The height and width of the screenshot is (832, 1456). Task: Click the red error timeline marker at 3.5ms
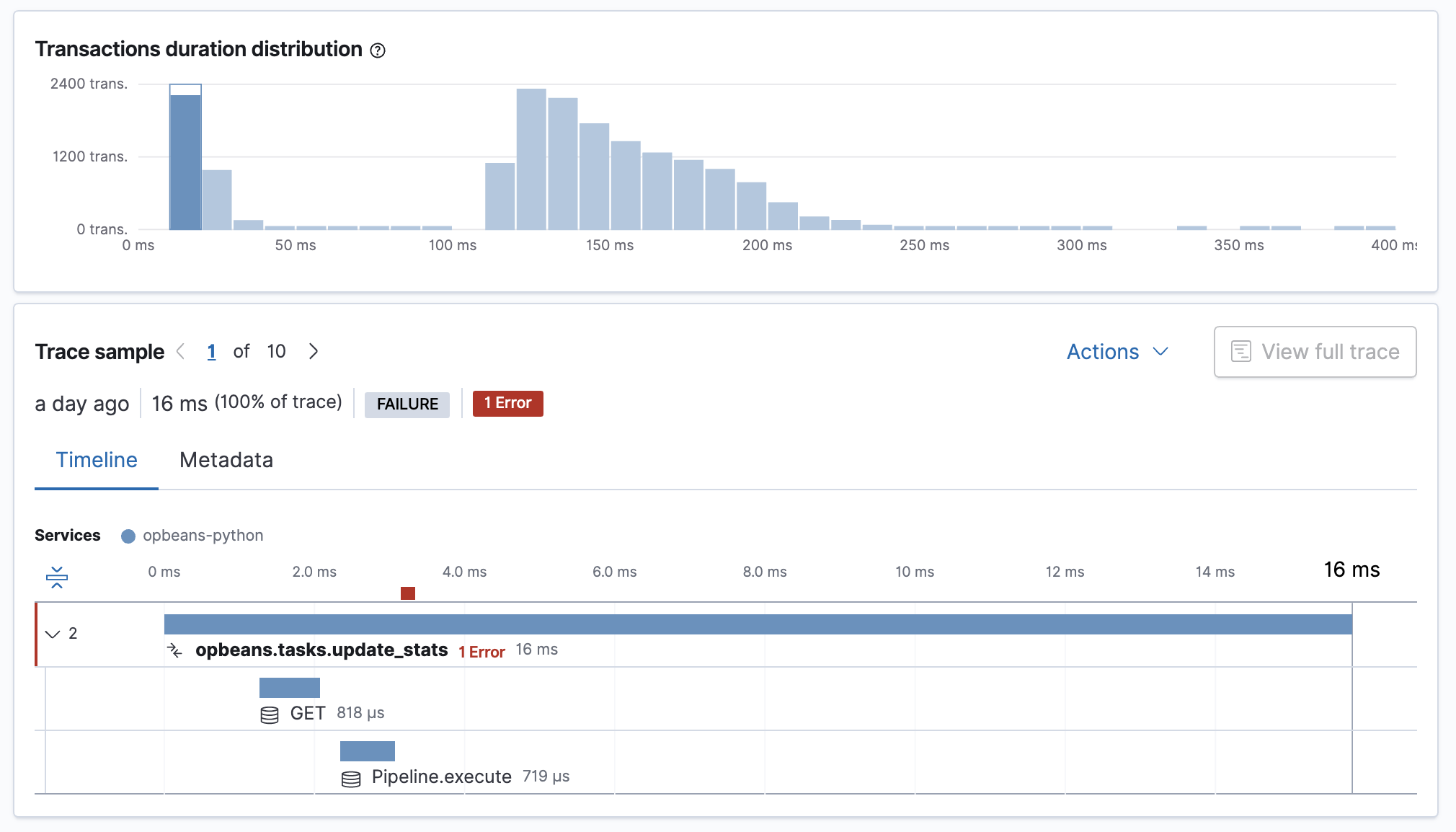(407, 592)
